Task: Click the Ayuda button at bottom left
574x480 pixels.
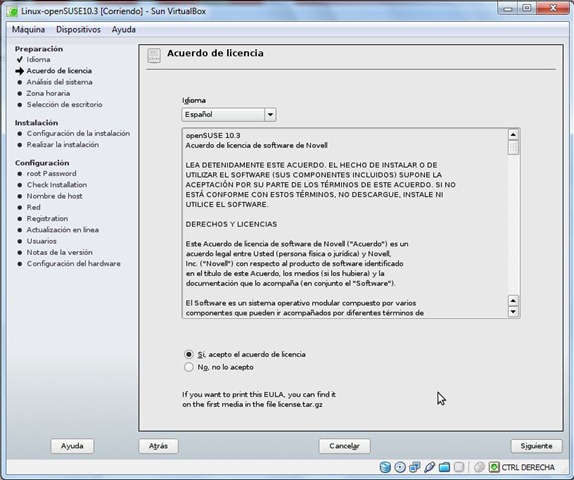Action: [x=72, y=446]
